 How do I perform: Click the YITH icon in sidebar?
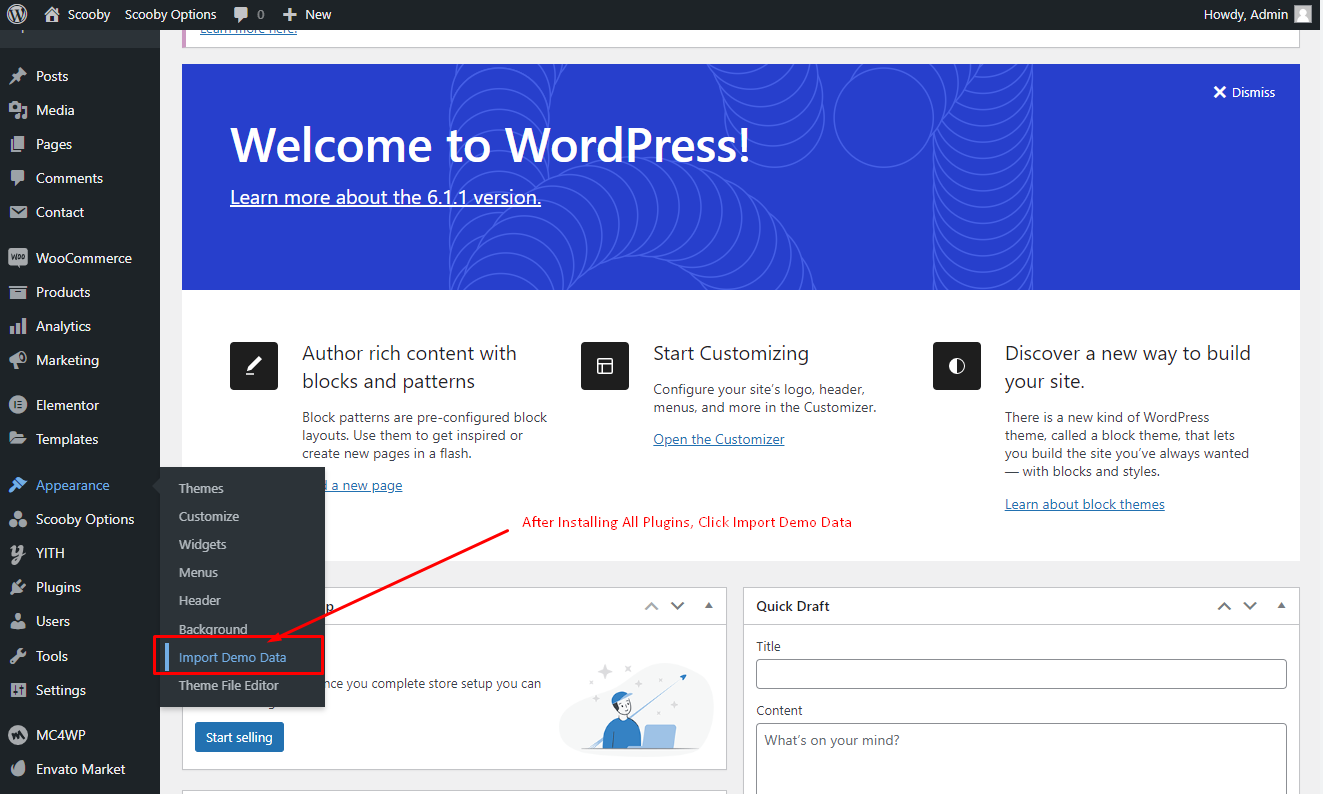(18, 553)
